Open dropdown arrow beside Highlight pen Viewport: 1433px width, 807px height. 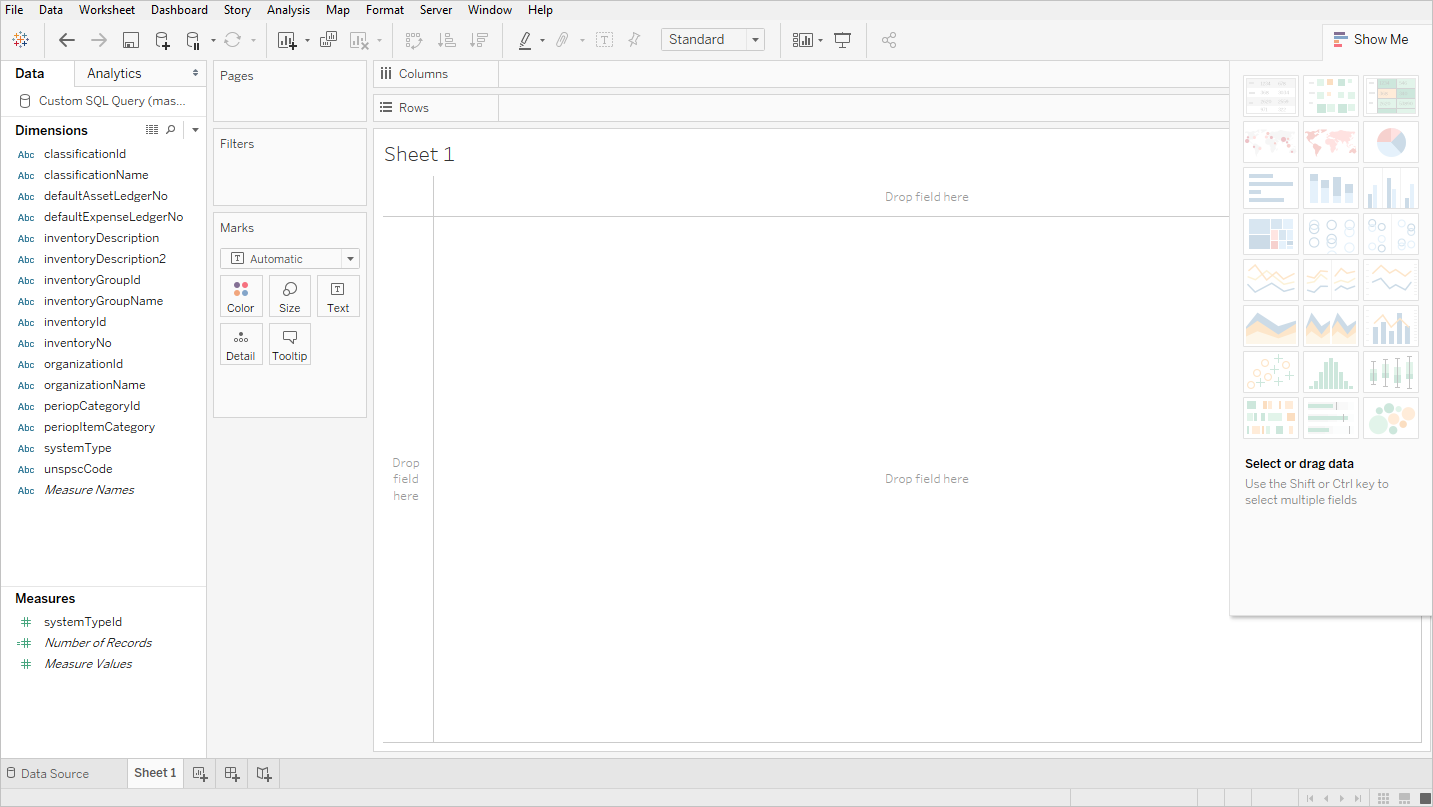tap(542, 41)
